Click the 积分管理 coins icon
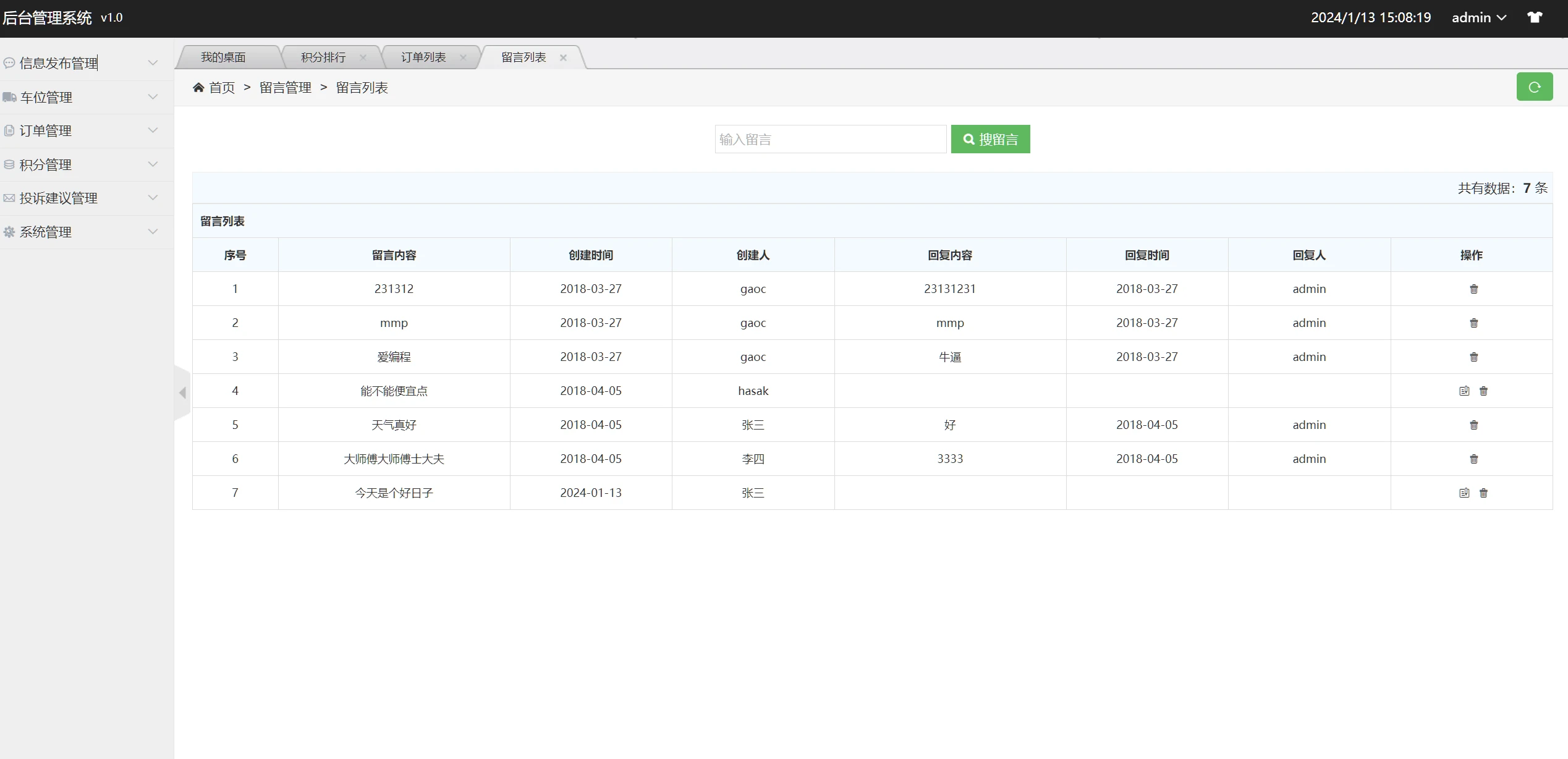Viewport: 1568px width, 759px height. (x=9, y=164)
